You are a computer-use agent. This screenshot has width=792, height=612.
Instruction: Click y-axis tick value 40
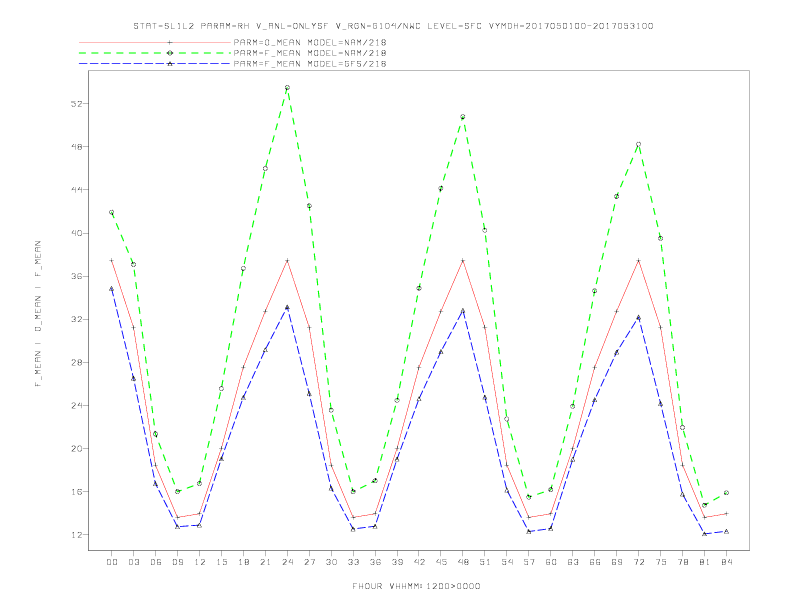pos(77,233)
